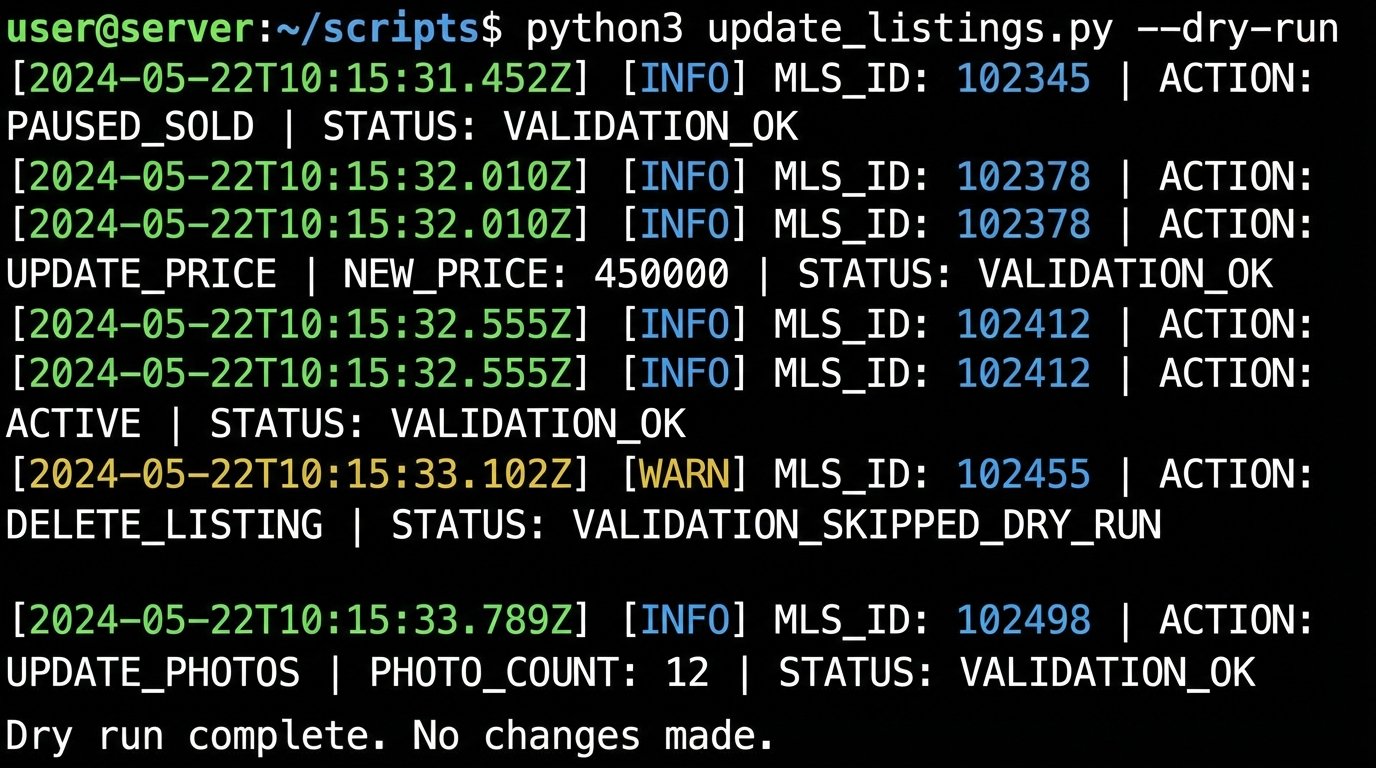Click the python3 command word
The width and height of the screenshot is (1376, 768).
pyautogui.click(x=605, y=29)
